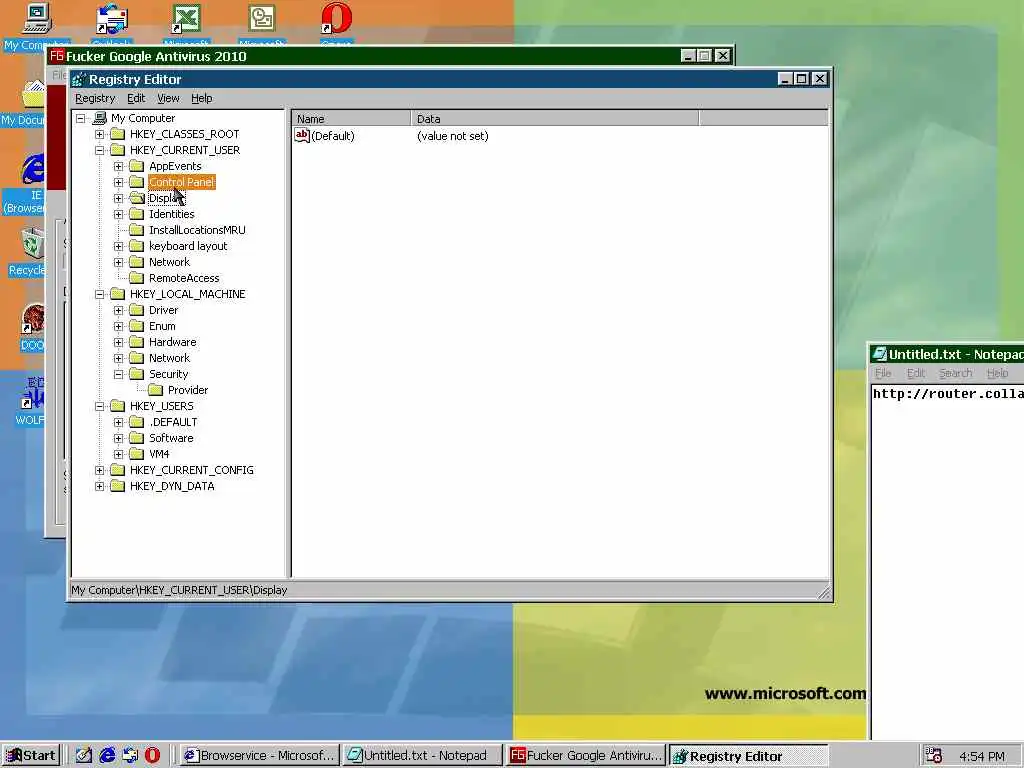Select the InstallLocationsMRU folder icon
Image resolution: width=1024 pixels, height=768 pixels.
(136, 230)
